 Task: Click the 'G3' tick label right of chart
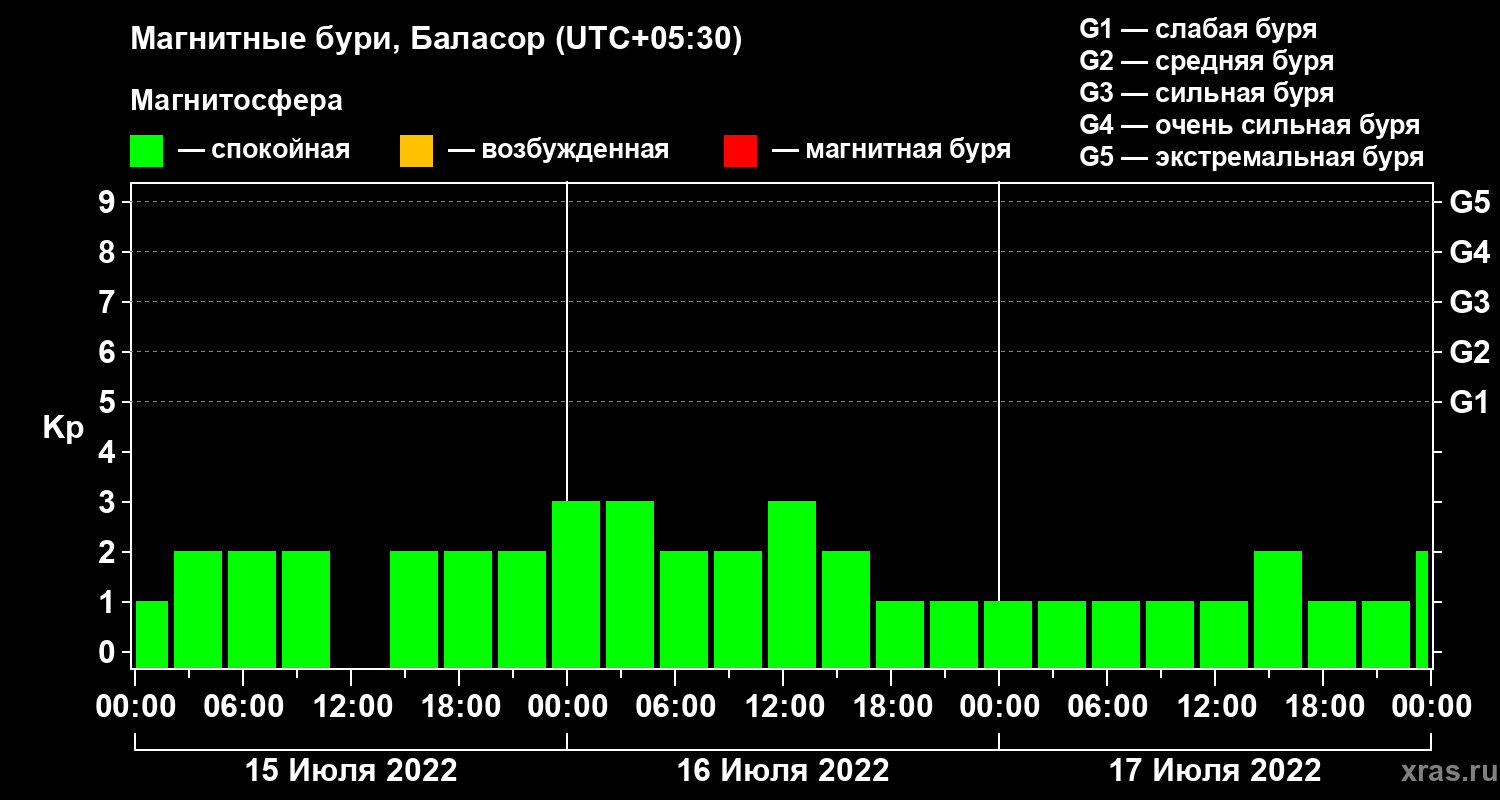click(x=1470, y=302)
